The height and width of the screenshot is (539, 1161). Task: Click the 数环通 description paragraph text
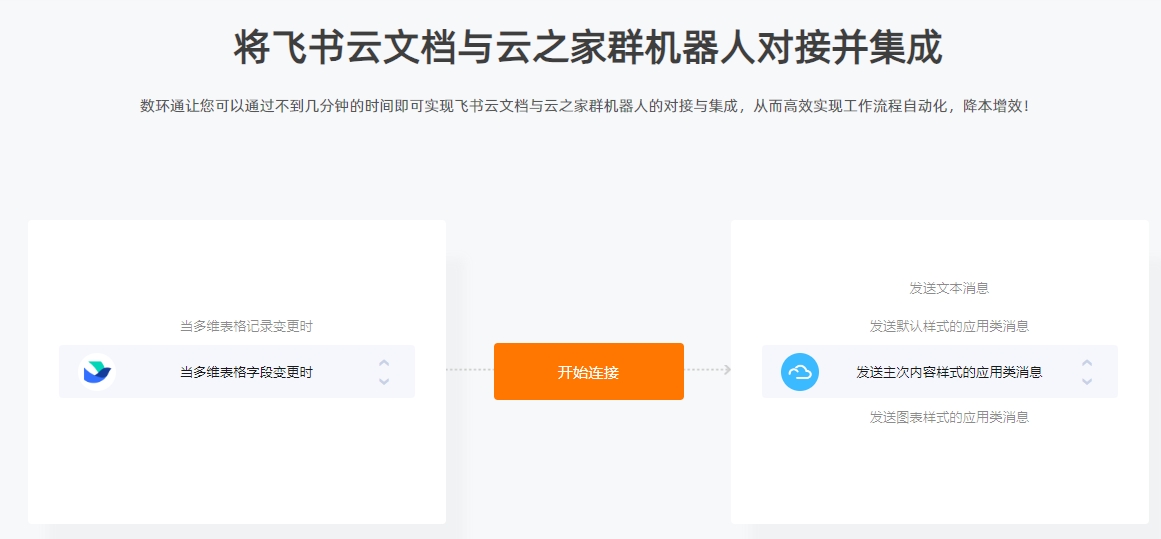click(585, 106)
